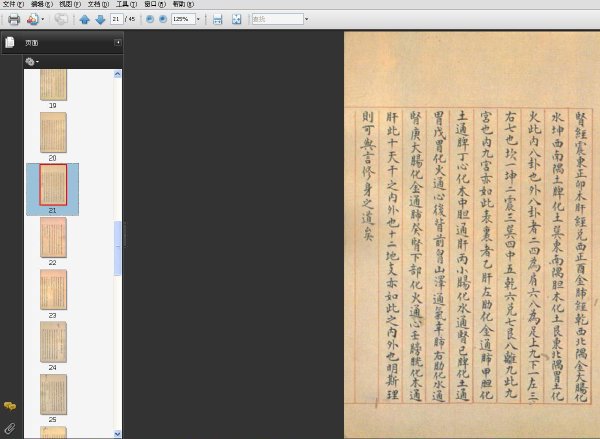Image resolution: width=600 pixels, height=439 pixels.
Task: Open the 文件 (File) menu
Action: coord(13,4)
